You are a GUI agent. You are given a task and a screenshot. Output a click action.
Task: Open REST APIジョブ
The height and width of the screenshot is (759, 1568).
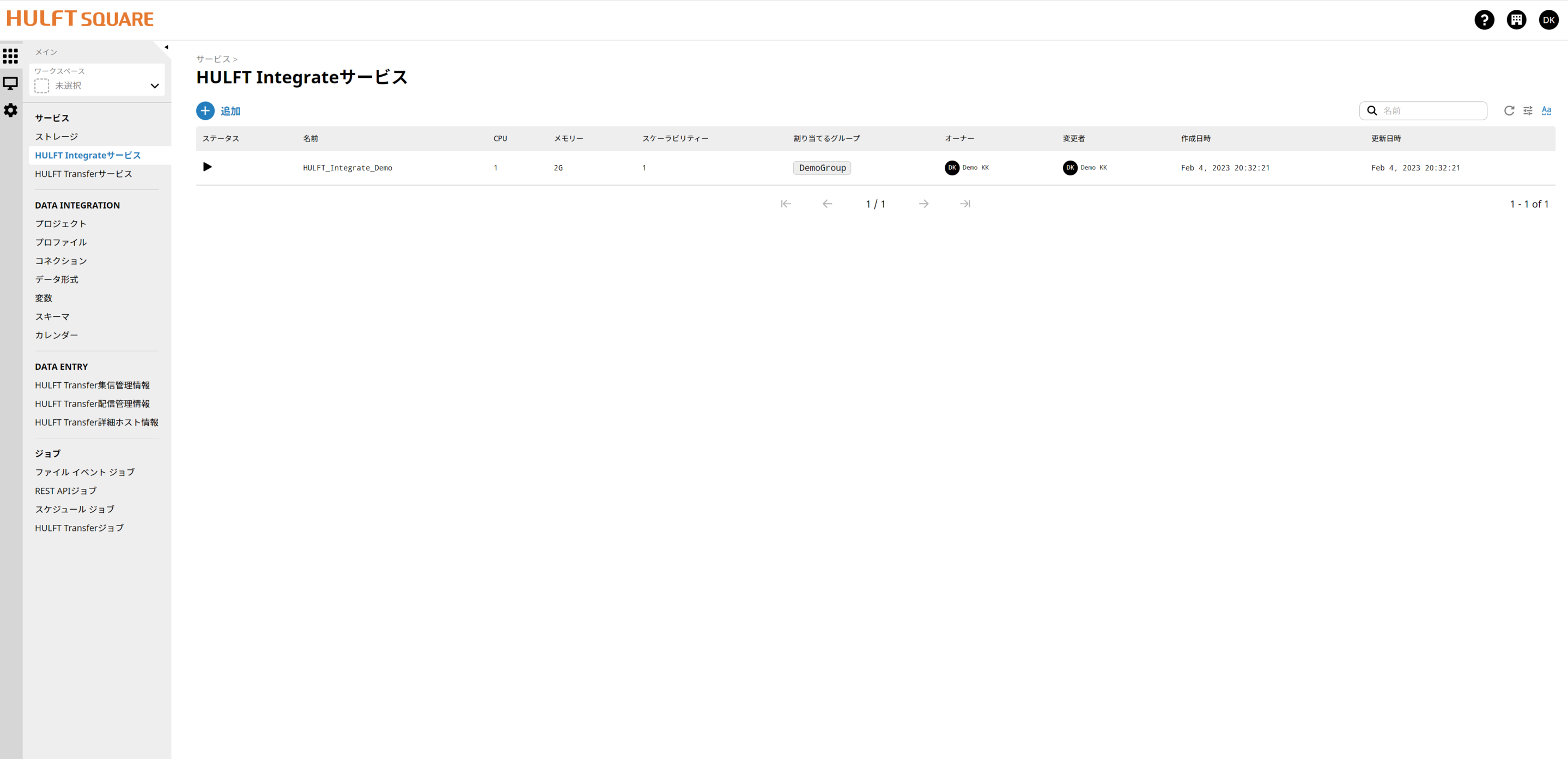(x=66, y=491)
